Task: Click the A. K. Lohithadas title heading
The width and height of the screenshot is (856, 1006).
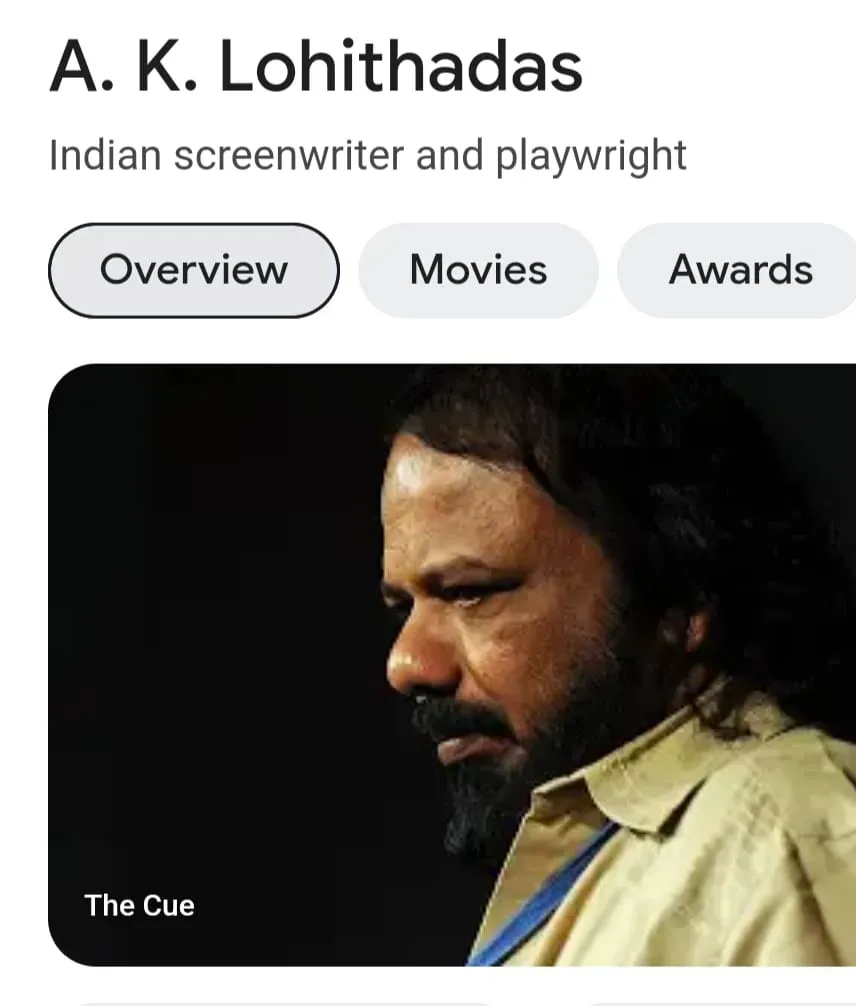Action: click(x=316, y=67)
